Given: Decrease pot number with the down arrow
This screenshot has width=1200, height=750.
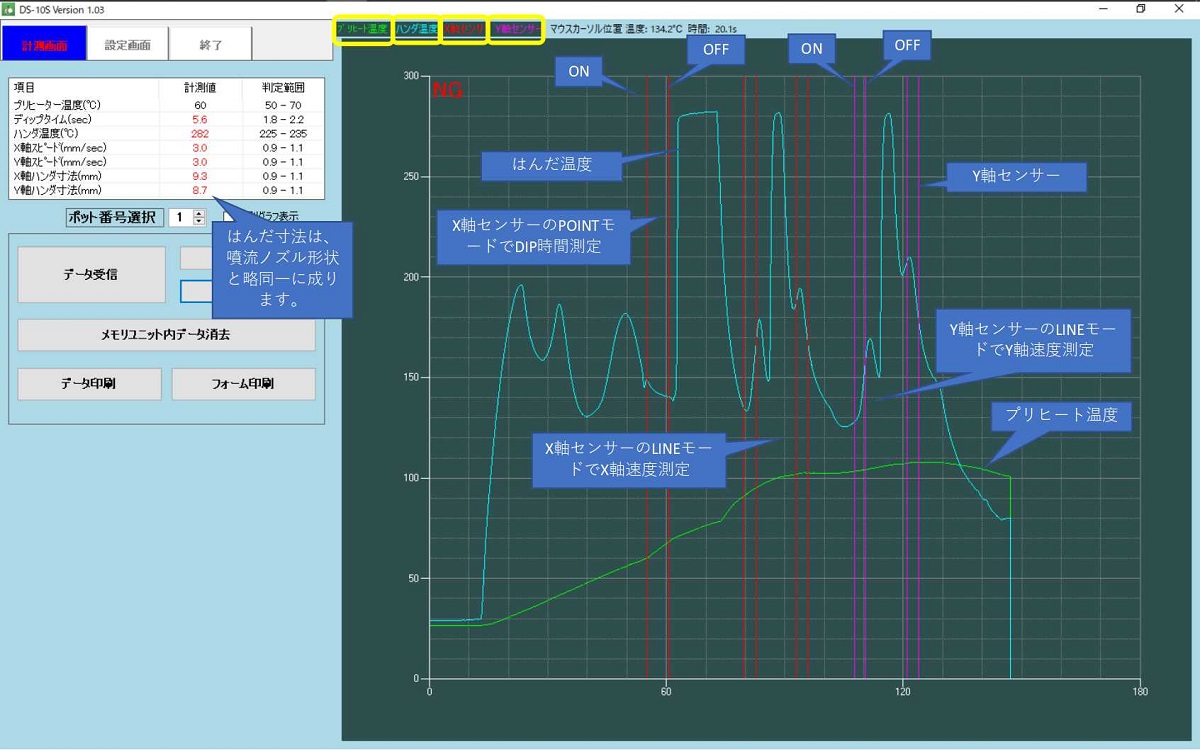Looking at the screenshot, I should [x=199, y=222].
